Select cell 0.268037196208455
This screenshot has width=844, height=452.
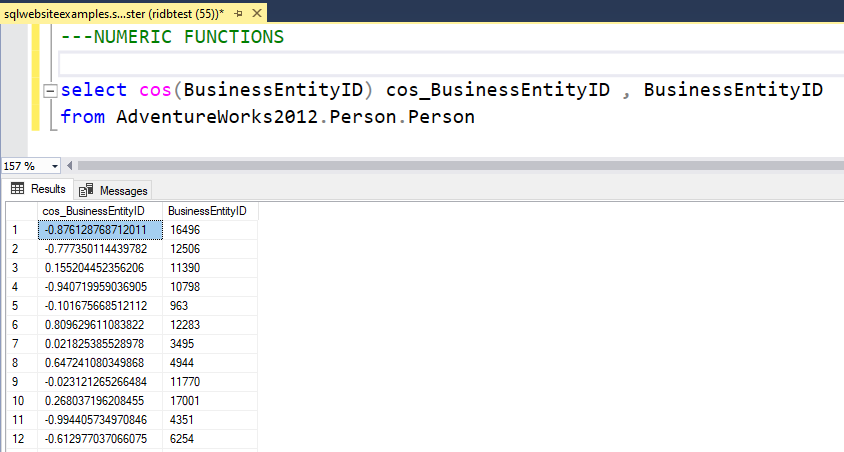[100, 401]
